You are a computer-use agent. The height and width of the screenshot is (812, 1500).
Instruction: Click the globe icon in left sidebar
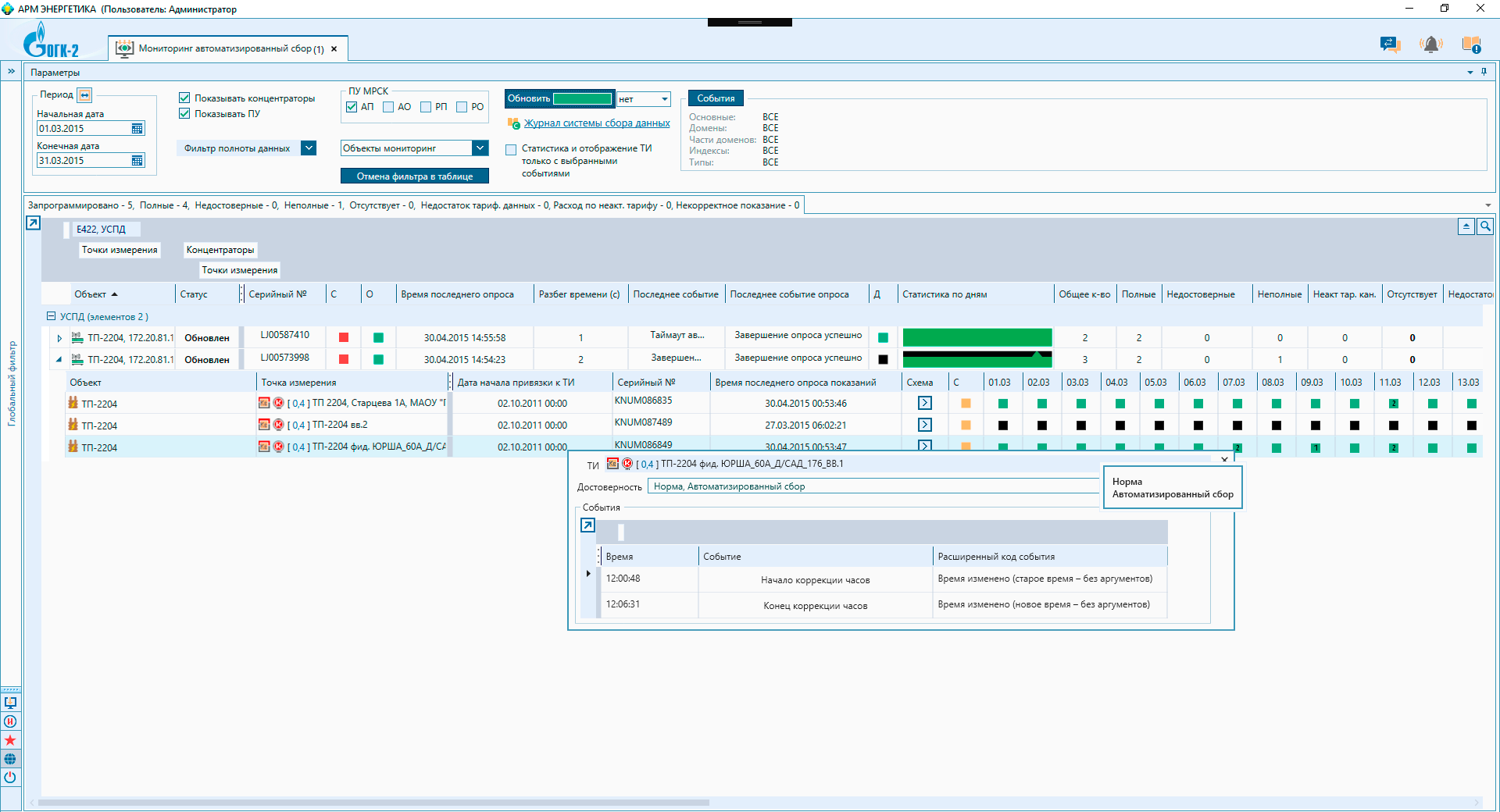10,759
